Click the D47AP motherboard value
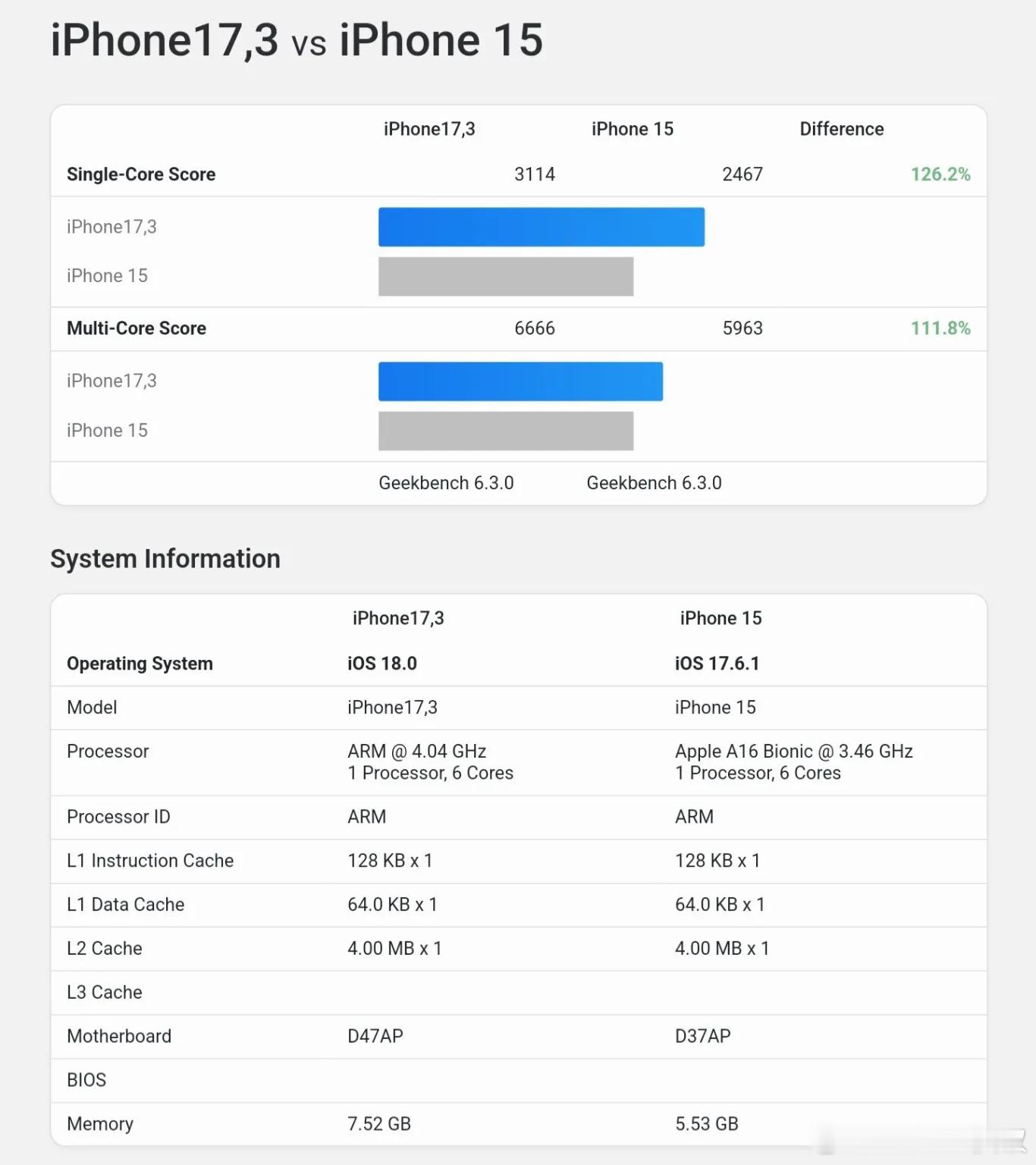The image size is (1036, 1165). (x=375, y=1036)
